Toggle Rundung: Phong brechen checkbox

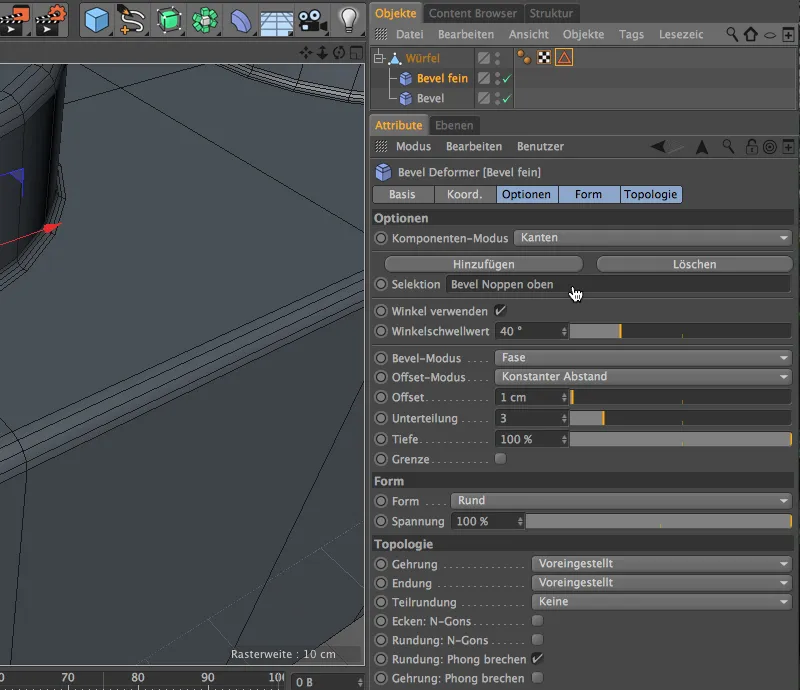click(537, 658)
